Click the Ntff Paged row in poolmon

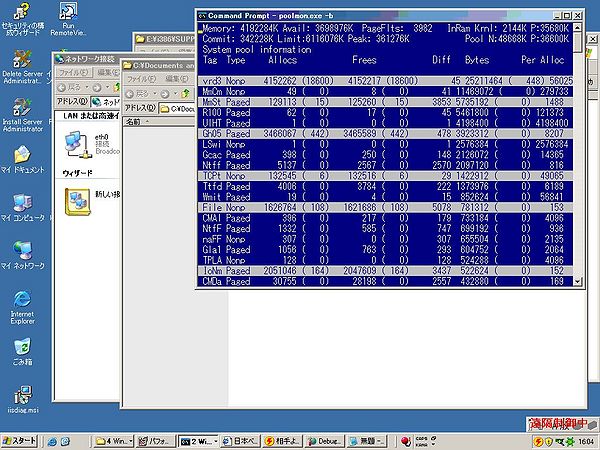(385, 165)
